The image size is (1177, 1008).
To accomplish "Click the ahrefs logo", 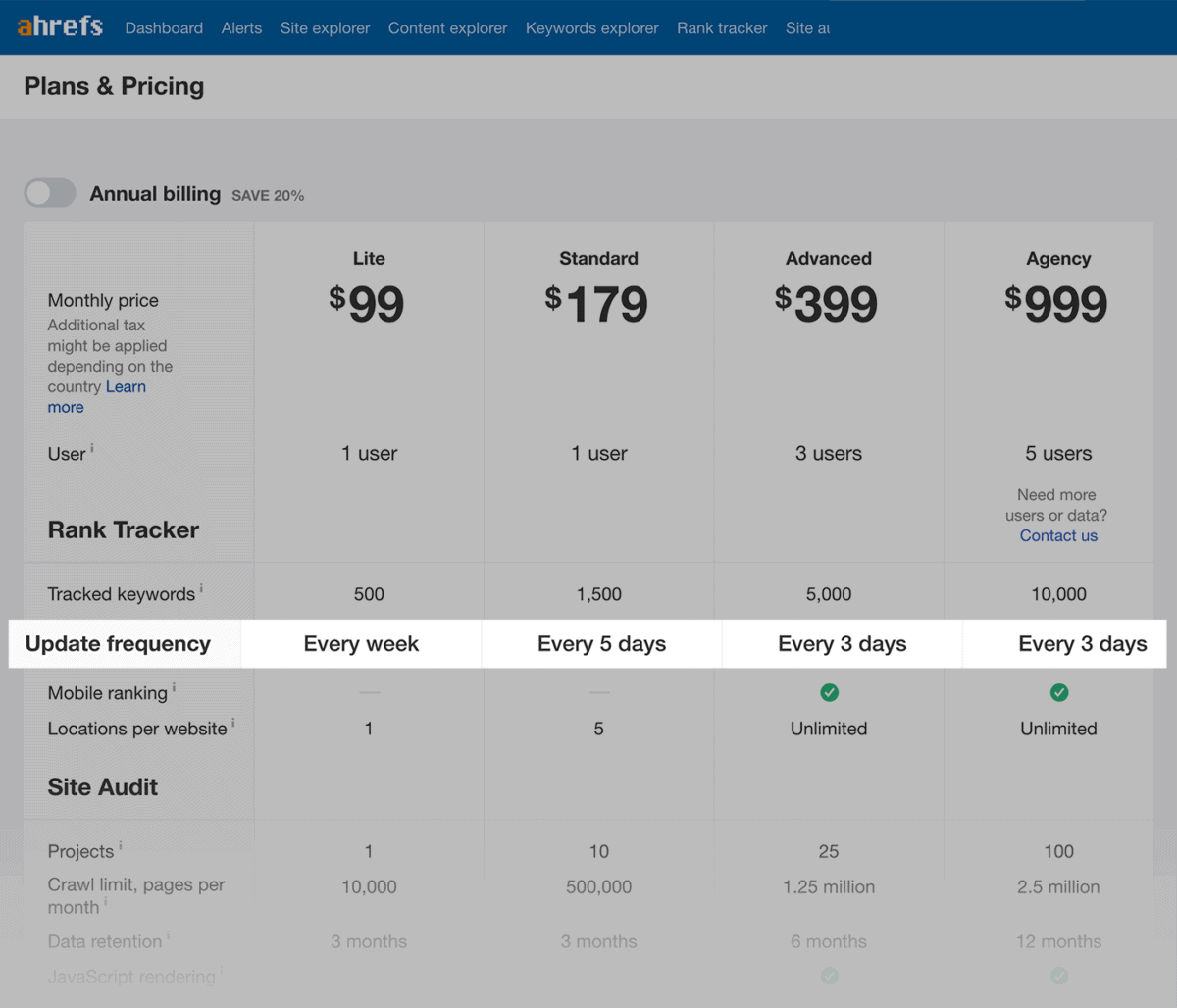I will click(x=60, y=26).
